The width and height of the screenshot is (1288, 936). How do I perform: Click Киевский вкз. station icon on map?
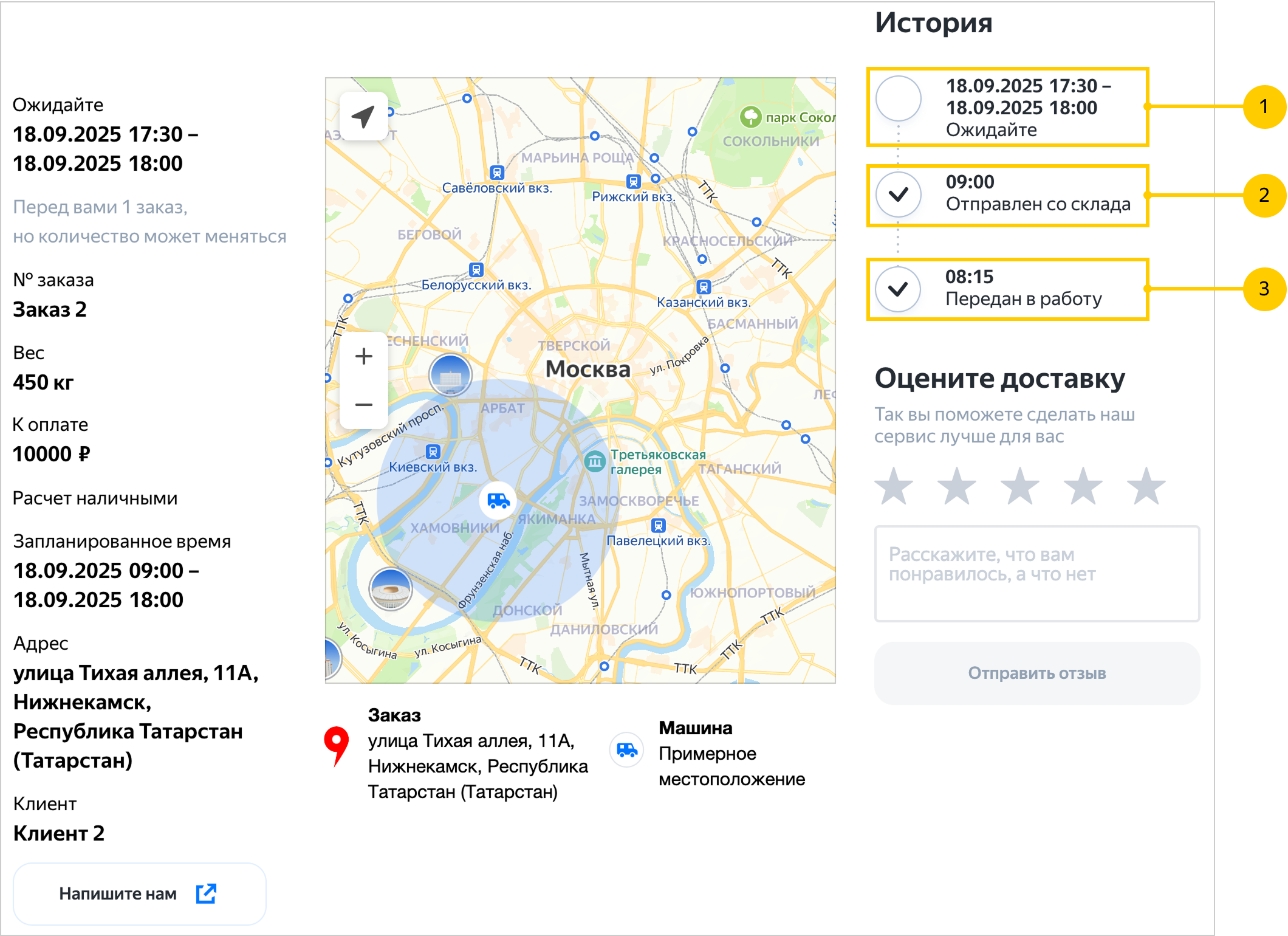click(x=433, y=452)
